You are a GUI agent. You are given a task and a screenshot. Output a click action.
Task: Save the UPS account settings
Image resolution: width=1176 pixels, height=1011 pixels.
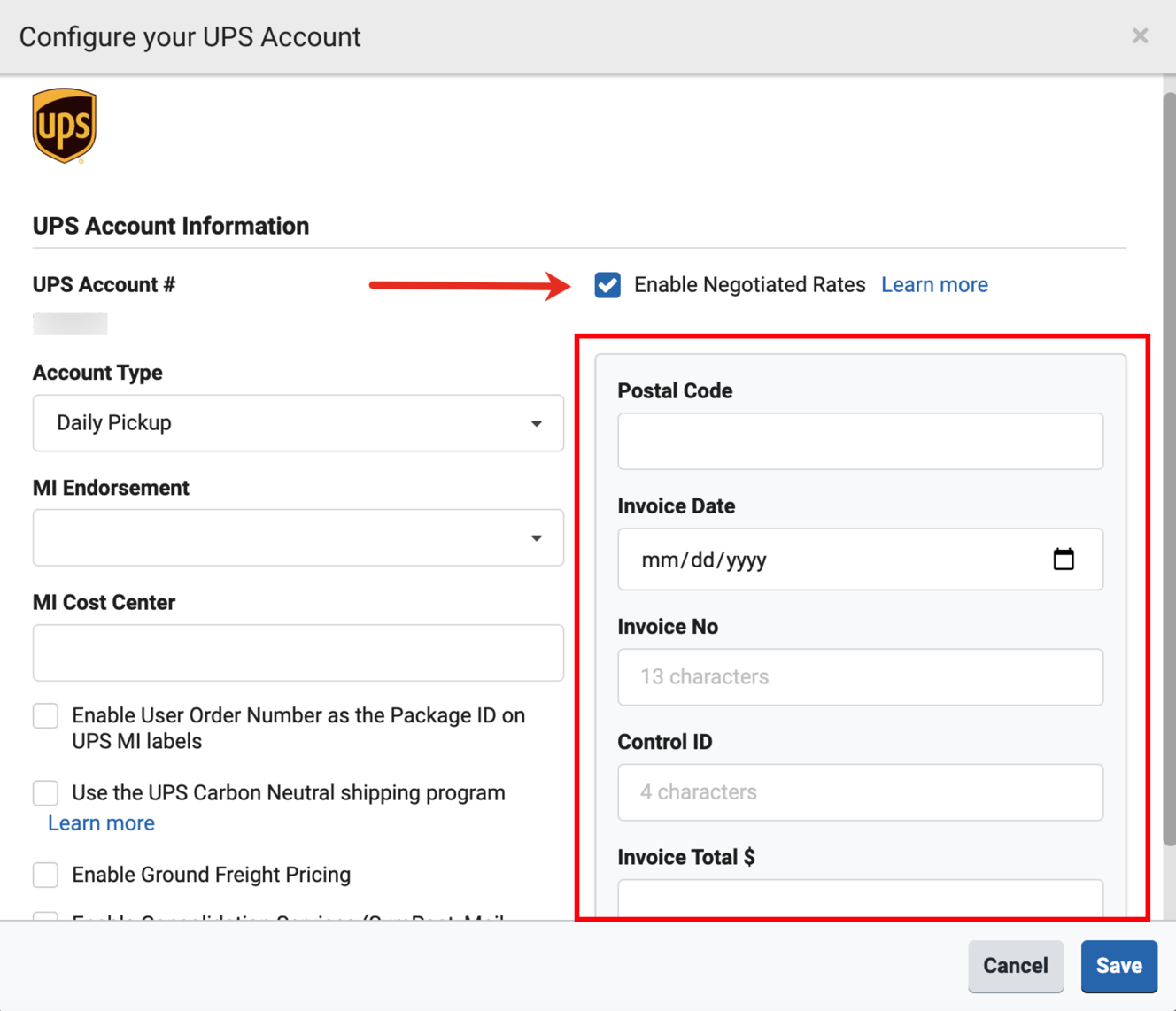1119,966
